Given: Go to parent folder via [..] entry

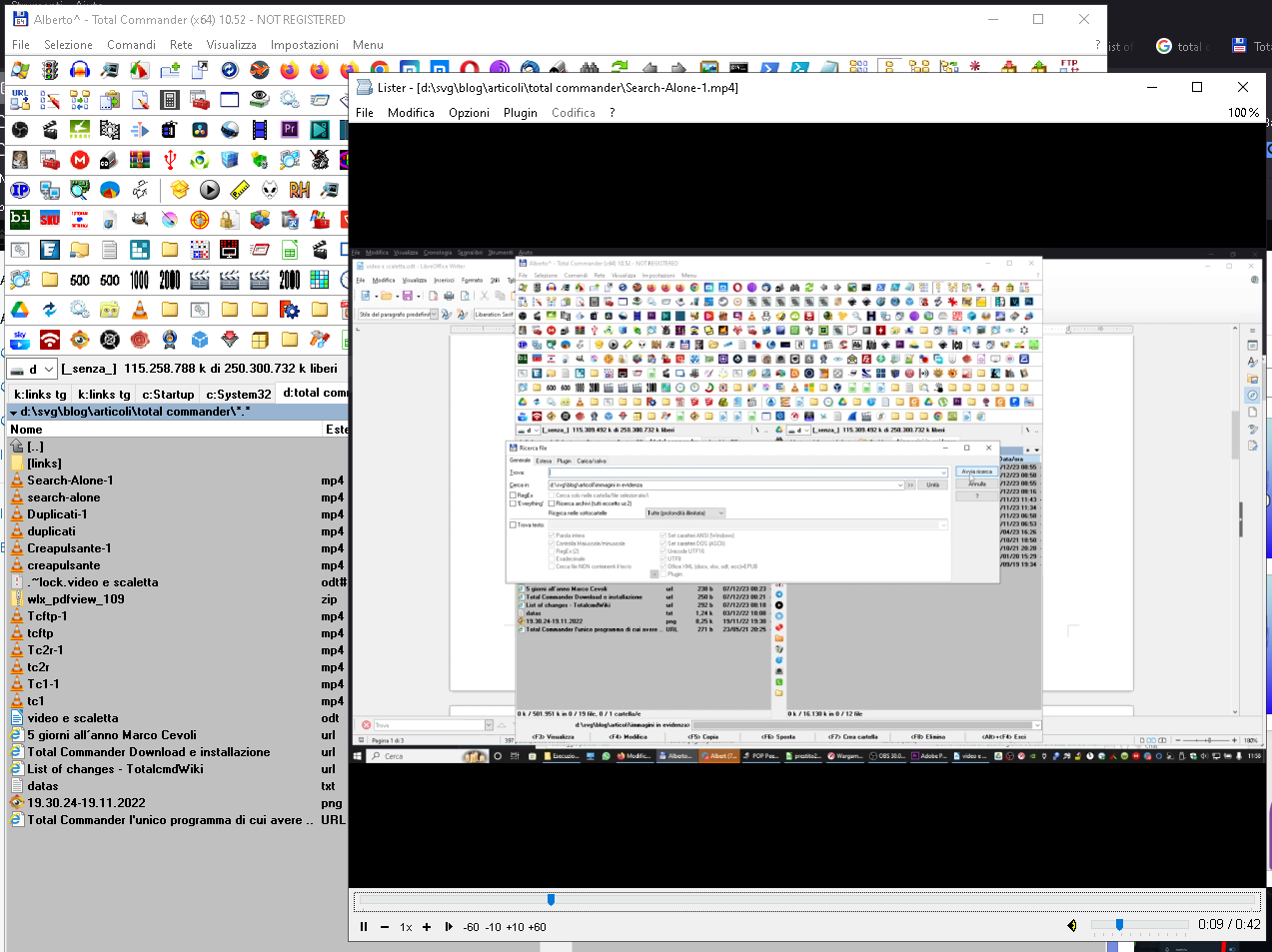Looking at the screenshot, I should pyautogui.click(x=178, y=447).
